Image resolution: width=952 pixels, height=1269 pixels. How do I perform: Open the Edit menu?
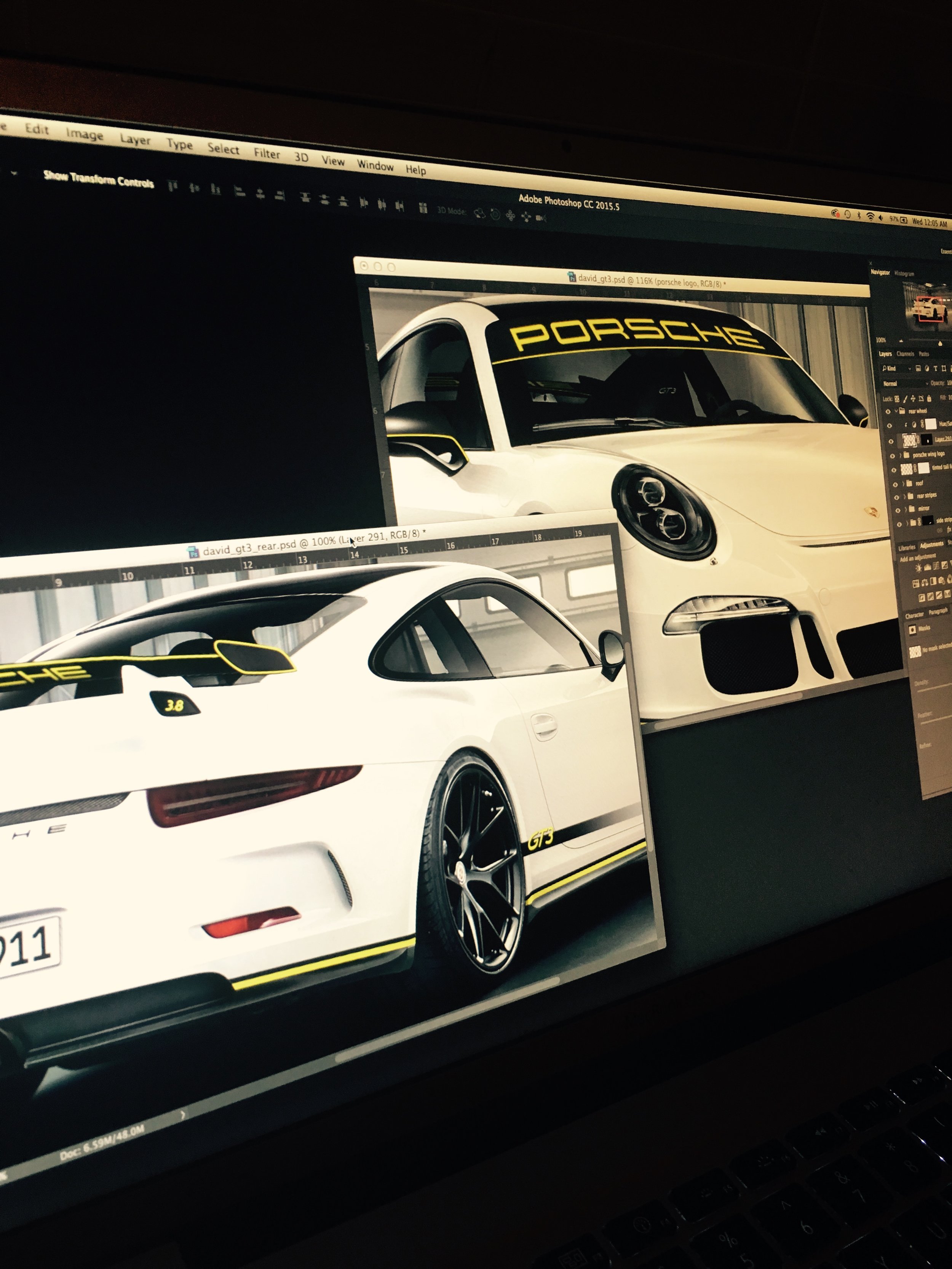[x=37, y=129]
